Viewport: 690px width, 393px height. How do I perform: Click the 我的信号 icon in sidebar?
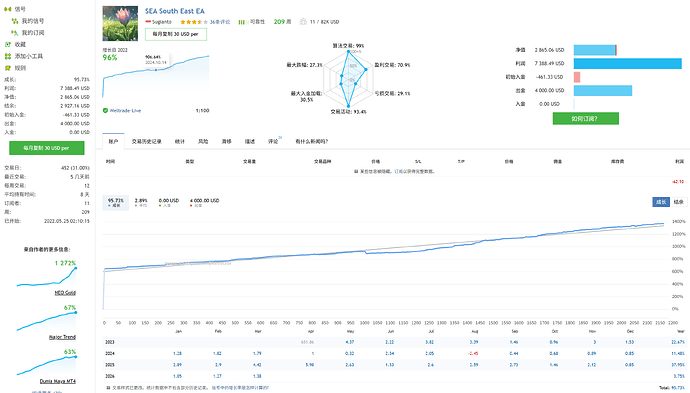coord(15,21)
